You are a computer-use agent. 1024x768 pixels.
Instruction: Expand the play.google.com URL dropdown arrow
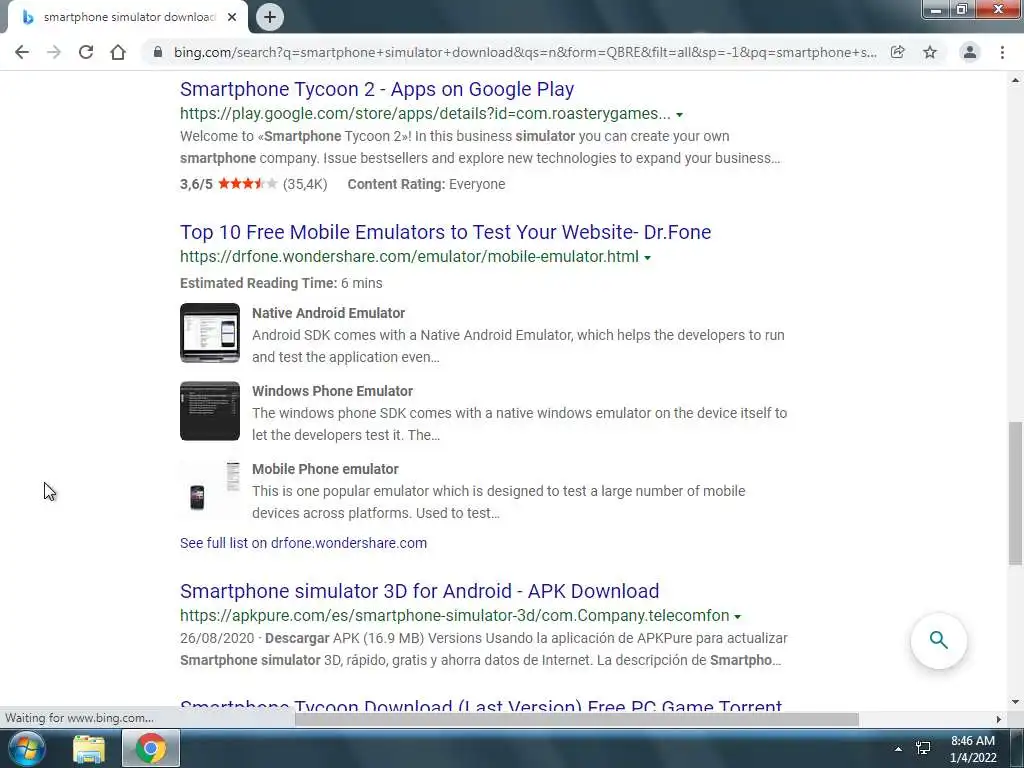coord(679,115)
